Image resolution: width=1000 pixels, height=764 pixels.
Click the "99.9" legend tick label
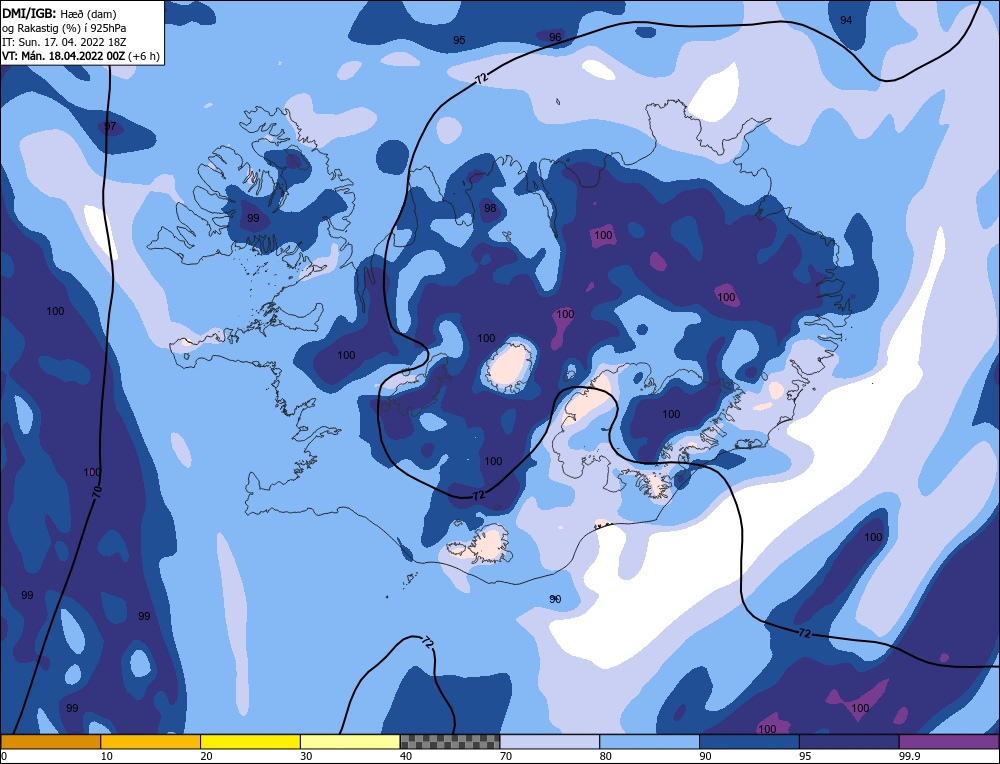click(909, 756)
